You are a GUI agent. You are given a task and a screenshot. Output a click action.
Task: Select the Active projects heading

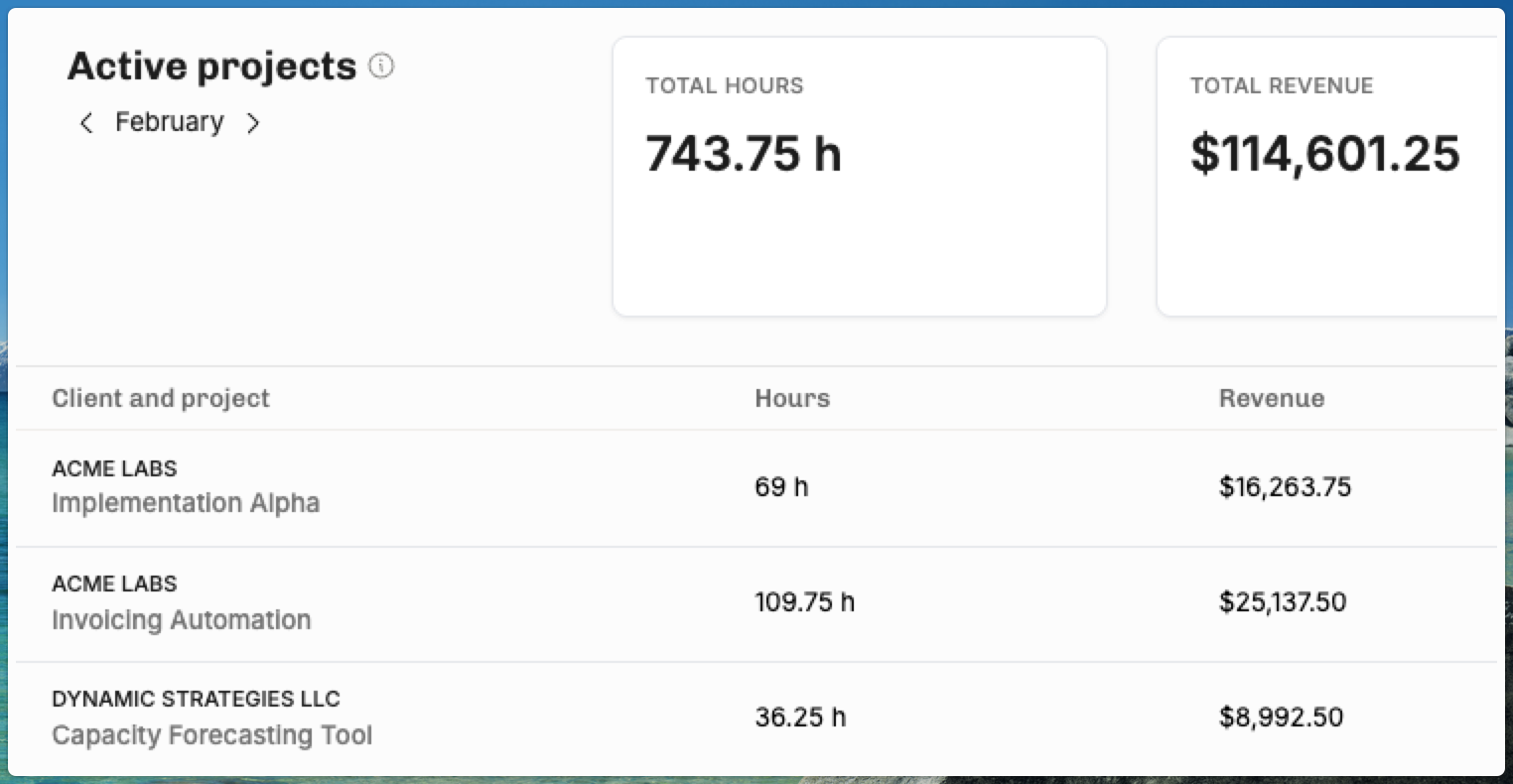point(211,66)
